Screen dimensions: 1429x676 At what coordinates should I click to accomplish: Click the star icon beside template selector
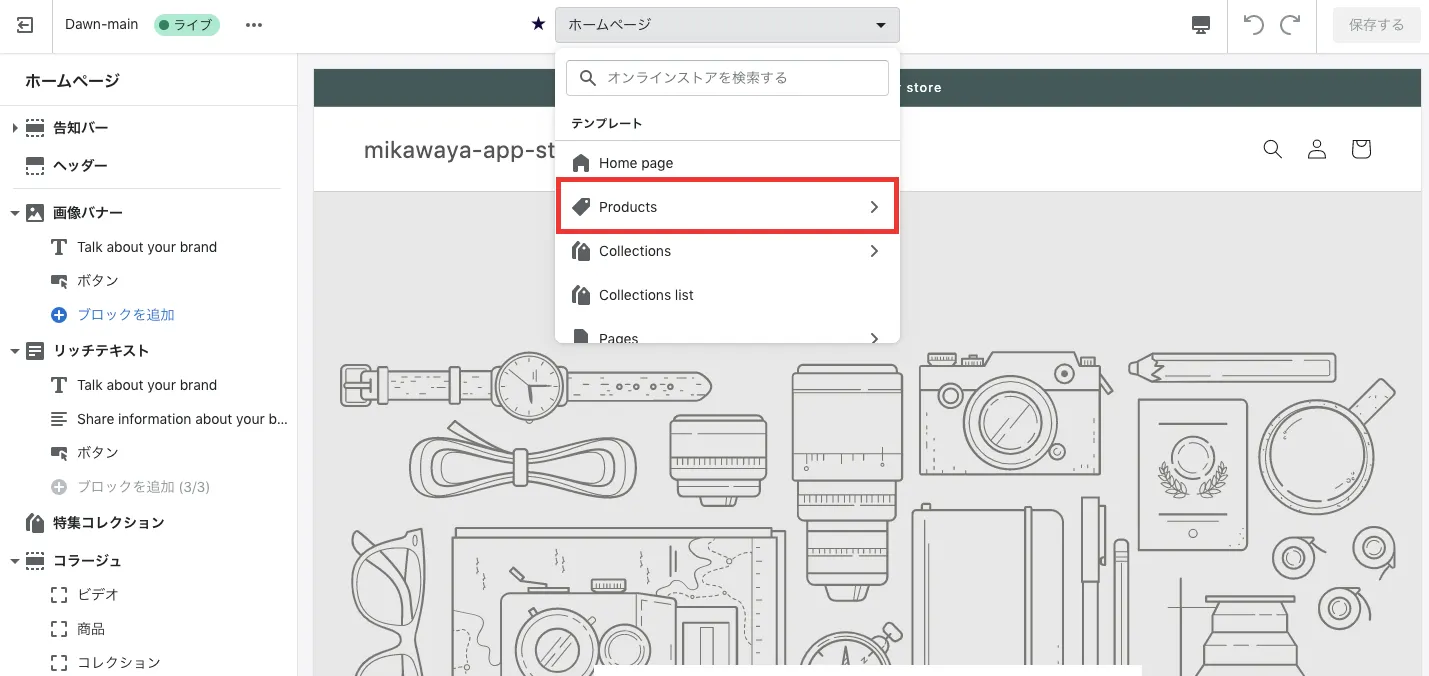click(538, 24)
